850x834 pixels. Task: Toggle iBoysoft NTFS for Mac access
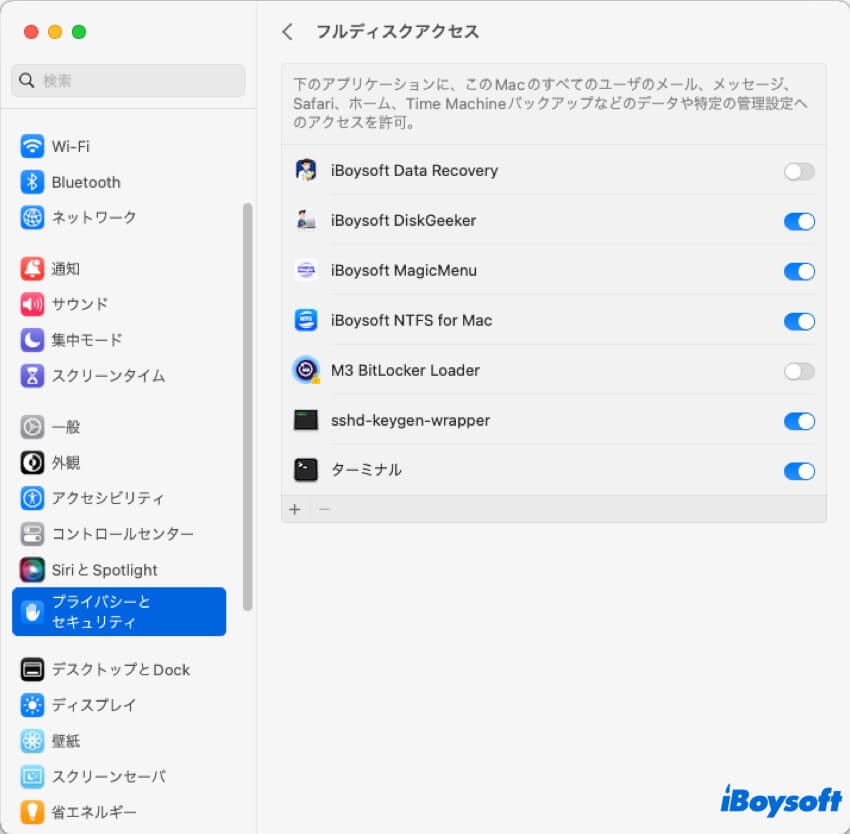coord(799,321)
